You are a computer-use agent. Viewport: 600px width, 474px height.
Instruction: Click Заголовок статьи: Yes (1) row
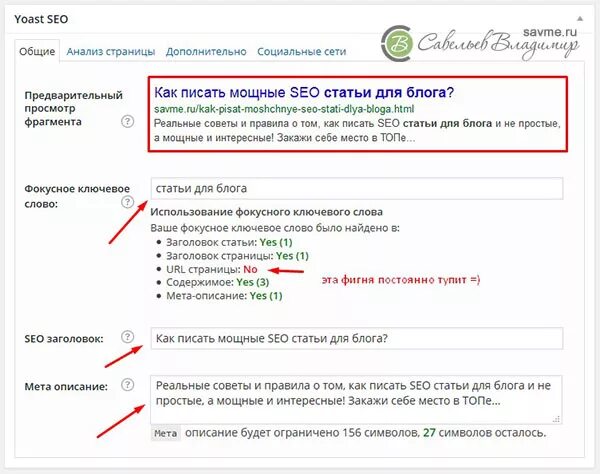pos(229,242)
